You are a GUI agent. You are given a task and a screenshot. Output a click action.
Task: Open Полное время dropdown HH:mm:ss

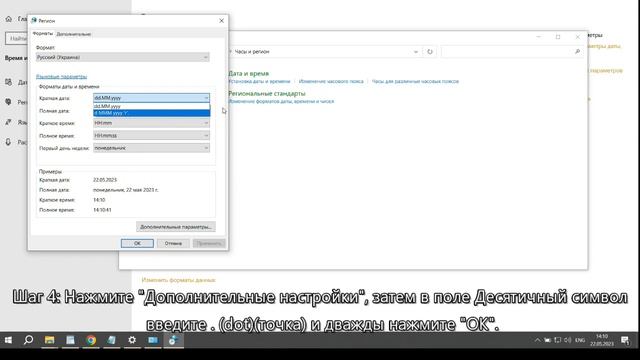click(151, 136)
